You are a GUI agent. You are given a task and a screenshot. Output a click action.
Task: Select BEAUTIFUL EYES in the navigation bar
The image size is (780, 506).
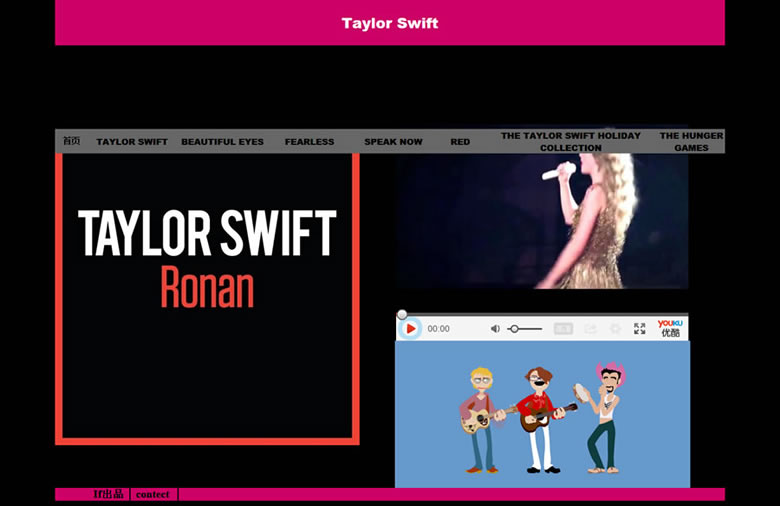pyautogui.click(x=222, y=142)
